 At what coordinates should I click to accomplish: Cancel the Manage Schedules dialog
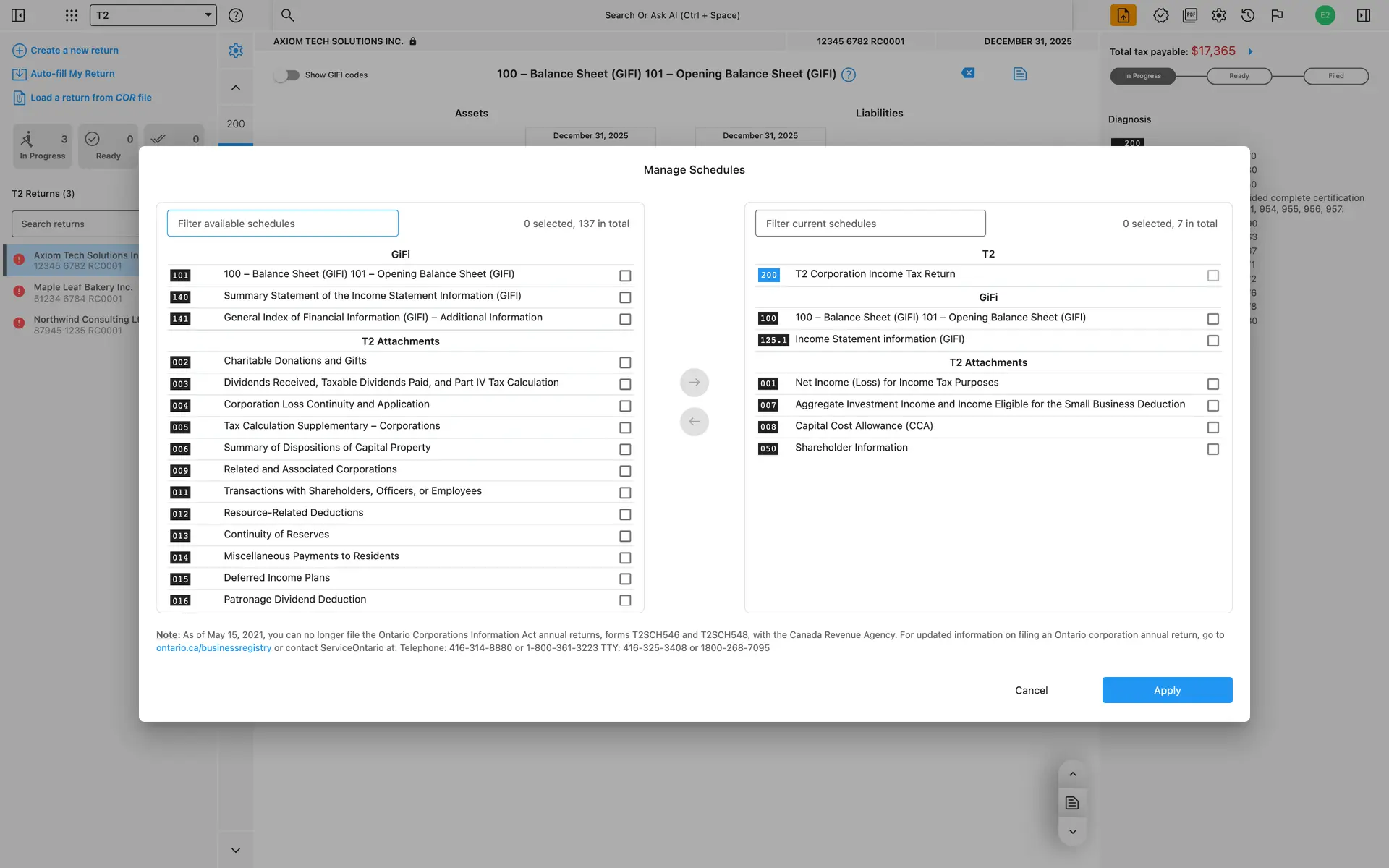point(1031,690)
